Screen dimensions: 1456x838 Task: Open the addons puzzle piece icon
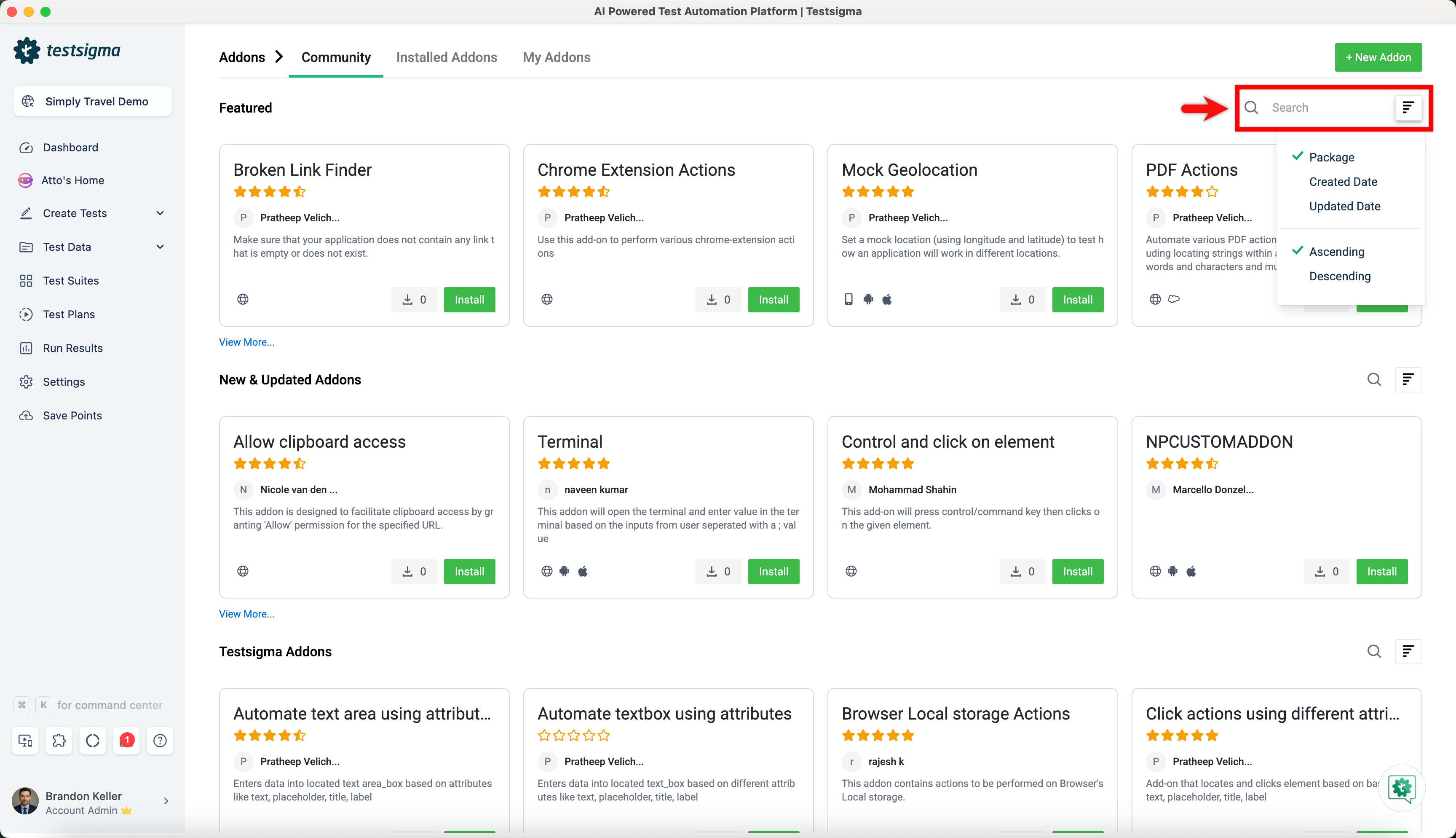[x=59, y=740]
